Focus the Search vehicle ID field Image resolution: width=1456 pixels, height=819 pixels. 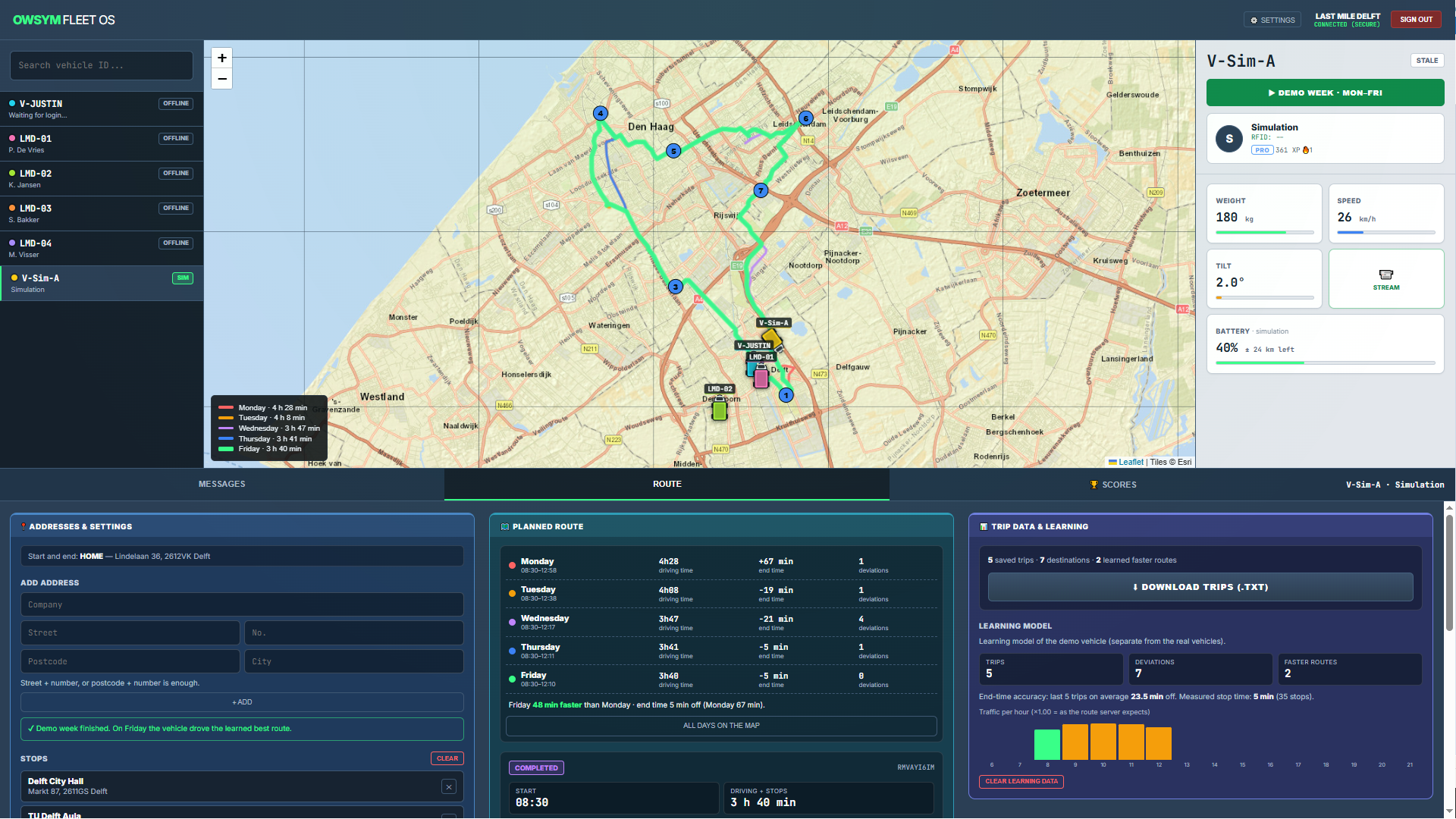click(101, 66)
